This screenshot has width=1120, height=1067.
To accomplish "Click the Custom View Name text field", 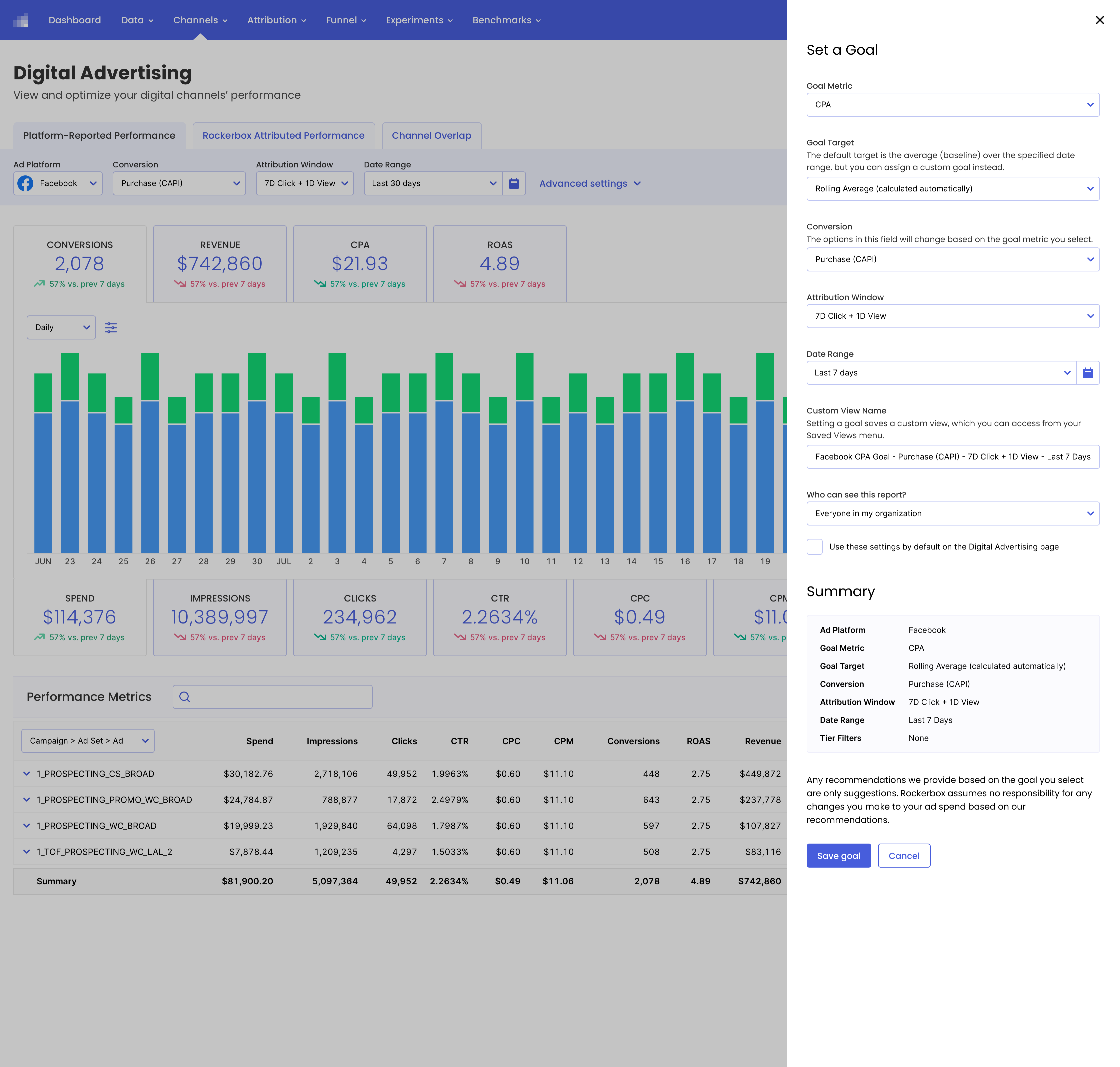I will point(952,457).
